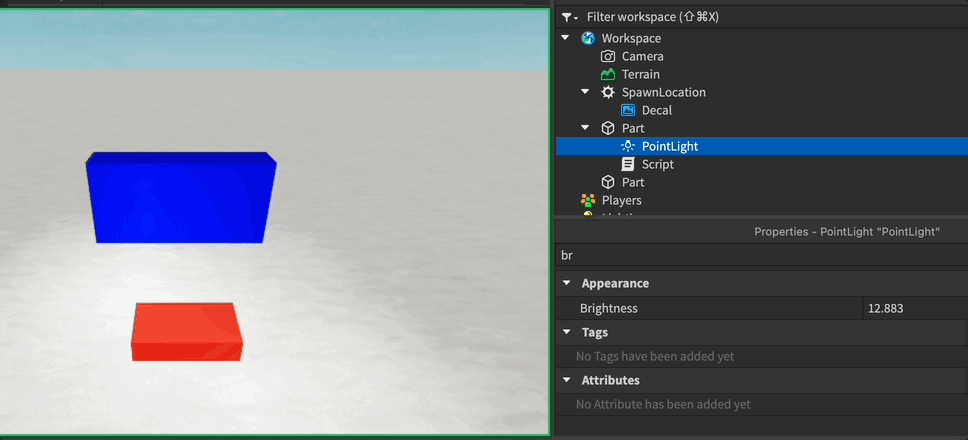Click the properties filter field containing 'br'
This screenshot has height=440, width=968.
pos(761,255)
